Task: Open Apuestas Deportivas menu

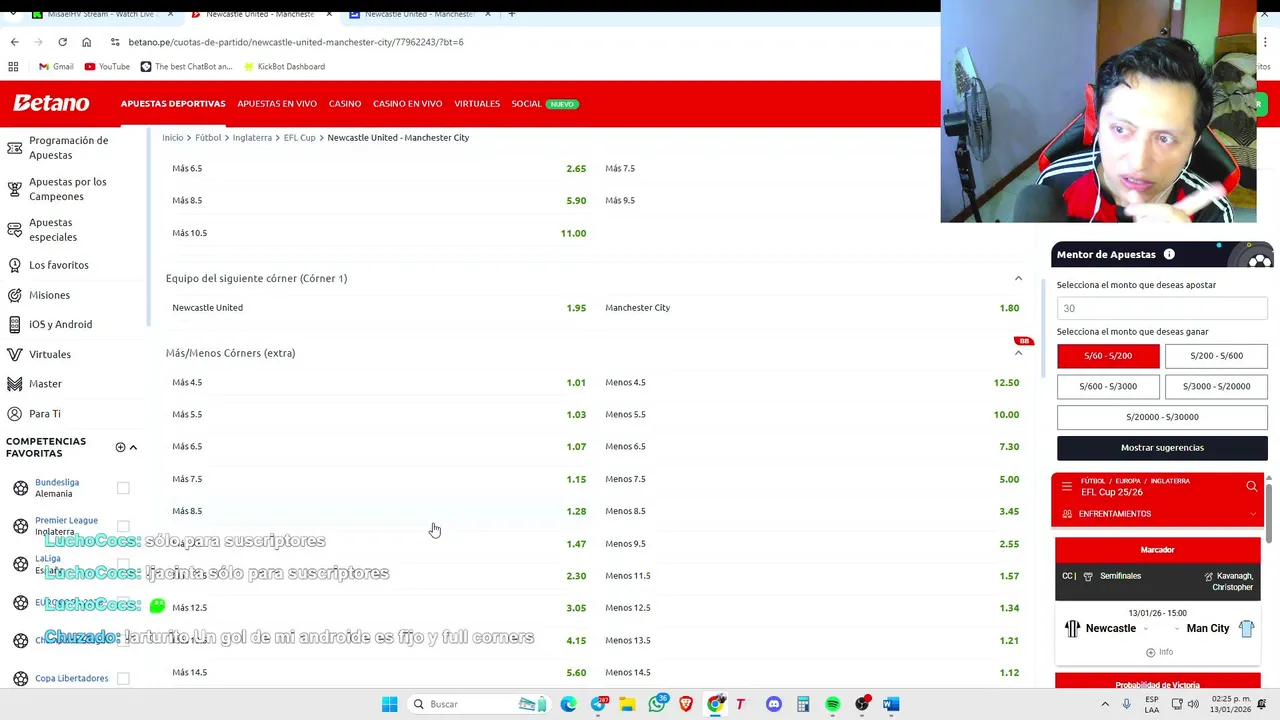Action: [x=173, y=104]
